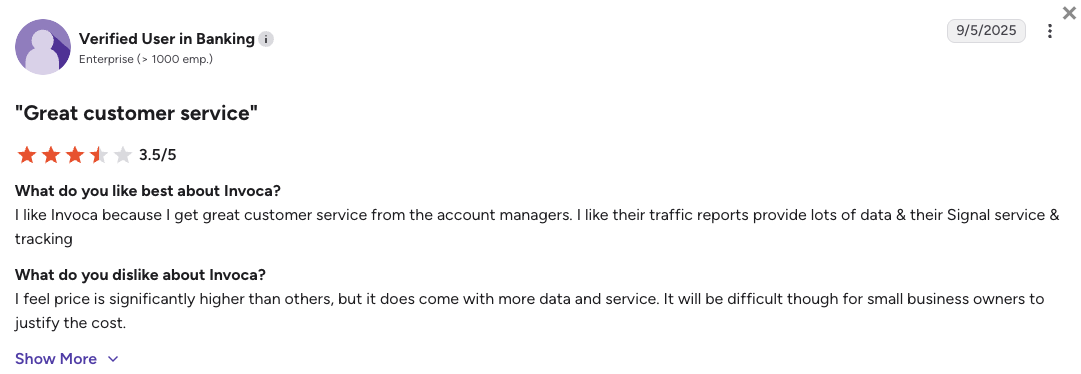
Task: Click the paragraph about price being significantly higher
Action: point(529,311)
